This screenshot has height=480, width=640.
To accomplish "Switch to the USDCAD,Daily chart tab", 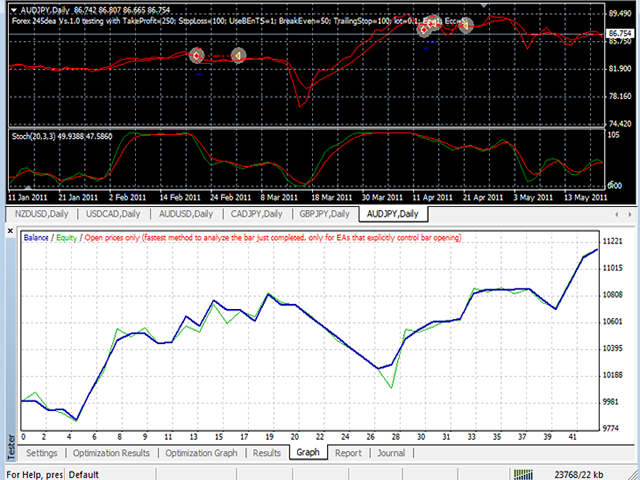I will pos(113,214).
